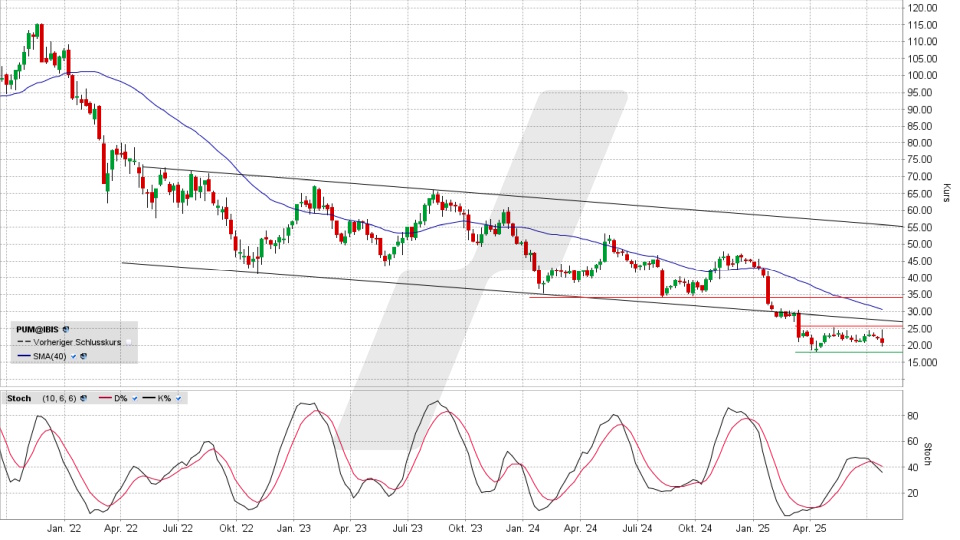Click the D% legend label

[121, 398]
